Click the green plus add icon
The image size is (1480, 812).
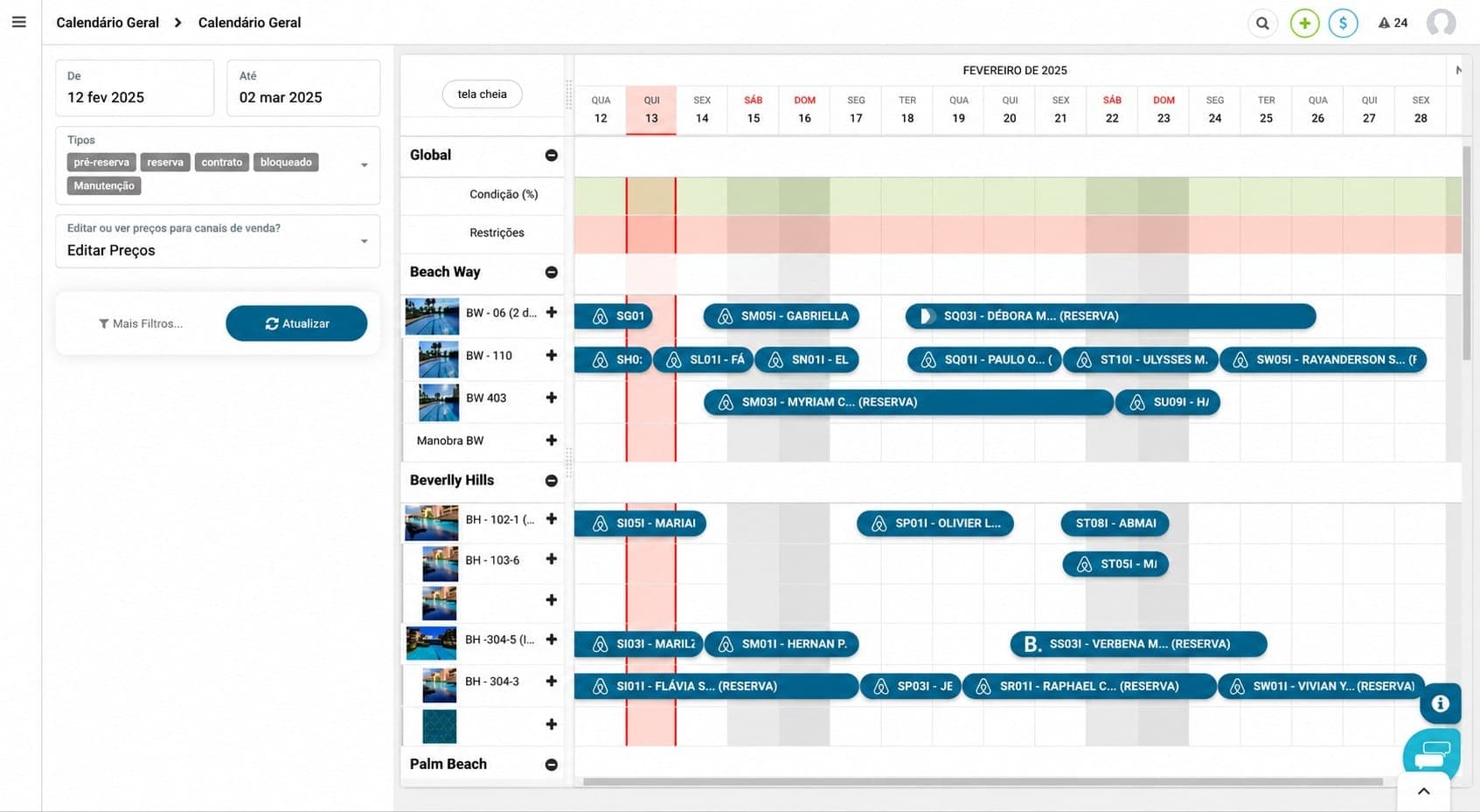(x=1304, y=23)
